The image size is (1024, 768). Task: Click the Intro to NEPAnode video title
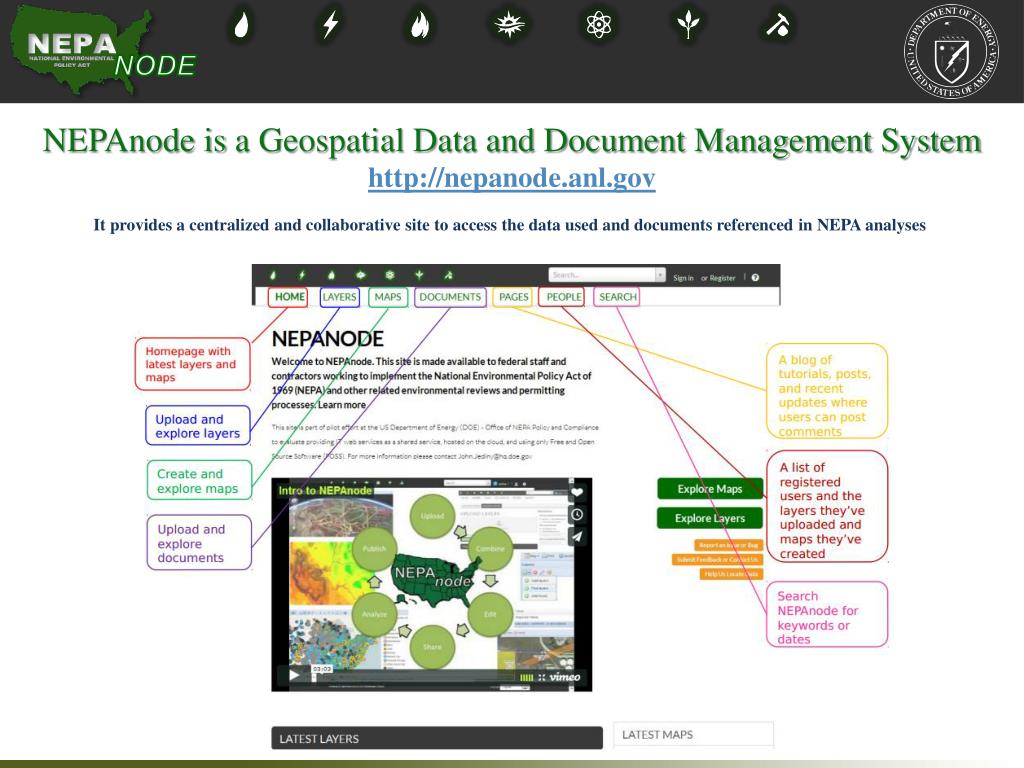click(325, 490)
